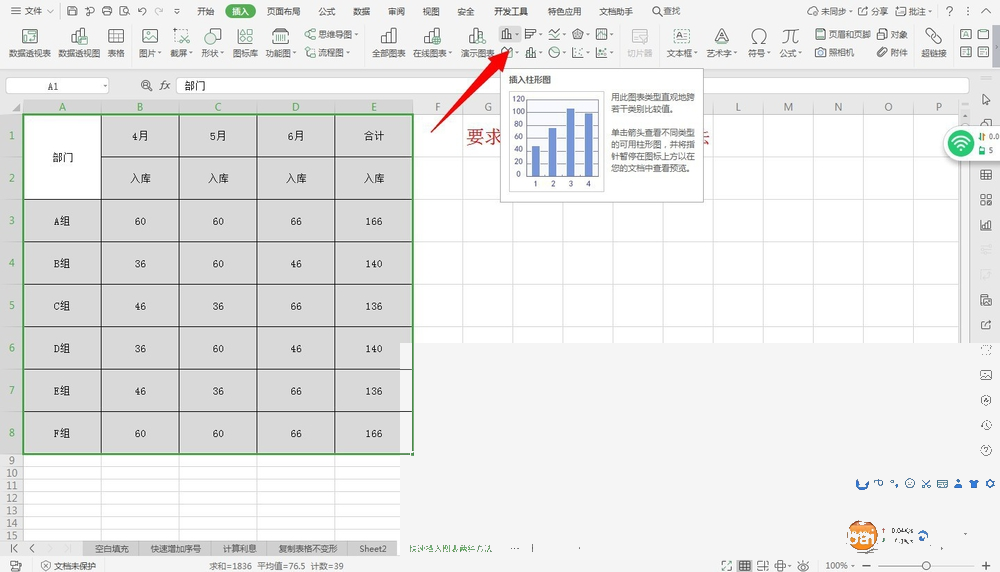Insert an attachment (附件)
Screen dimensions: 1000x572
pyautogui.click(x=892, y=52)
